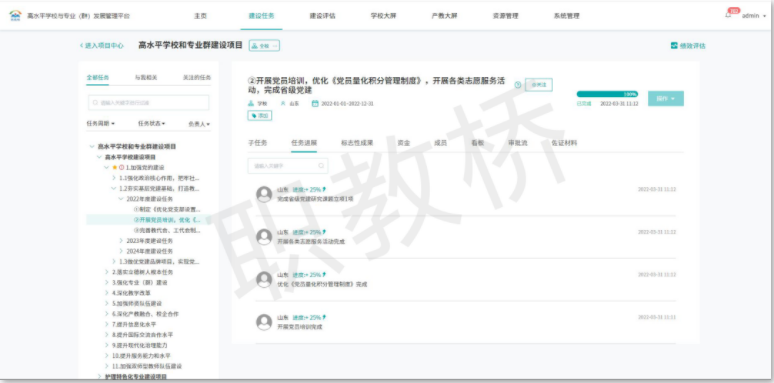Focus the task tree keyword search field
This screenshot has width=774, height=383.
(148, 103)
